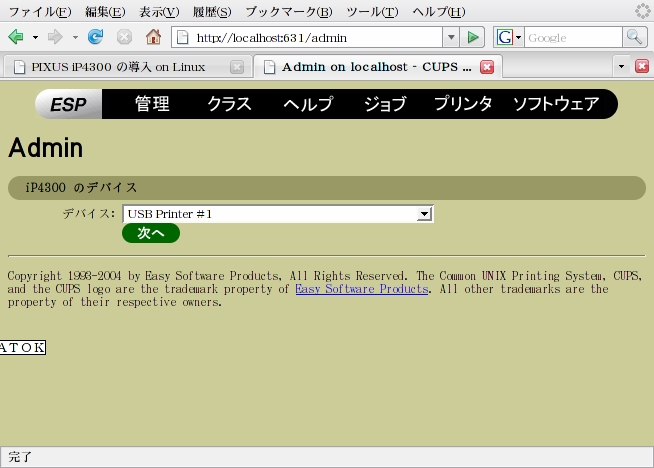Screen dimensions: 654x468
Task: Click the stop loading icon
Action: pyautogui.click(x=124, y=37)
